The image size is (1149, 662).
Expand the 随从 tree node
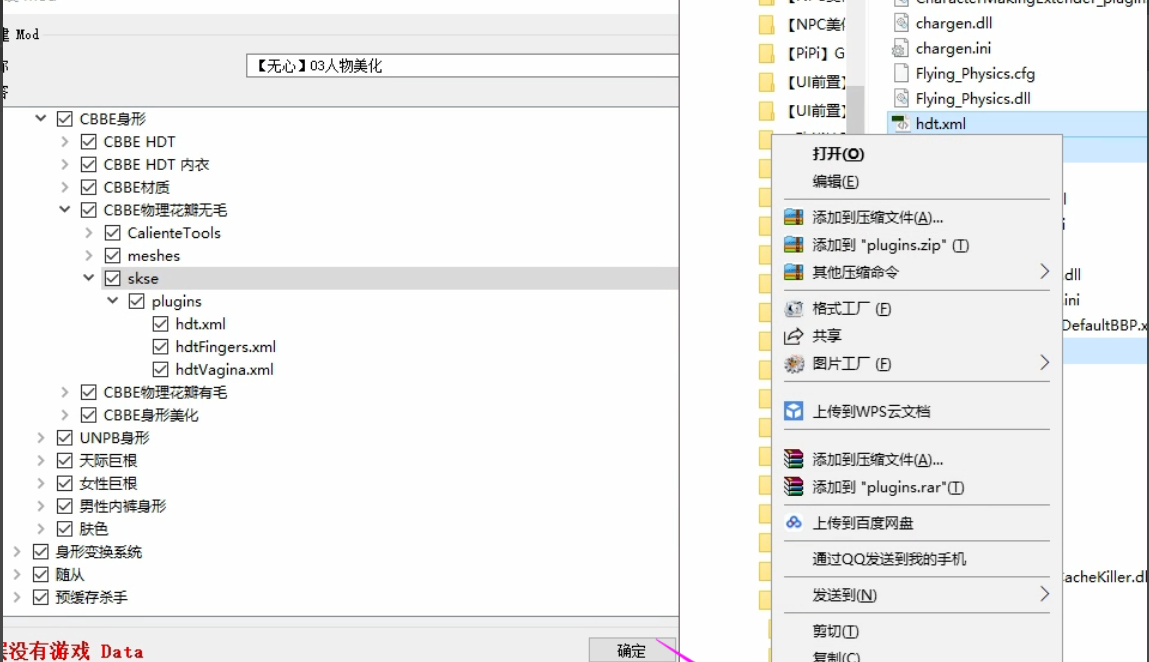(17, 574)
